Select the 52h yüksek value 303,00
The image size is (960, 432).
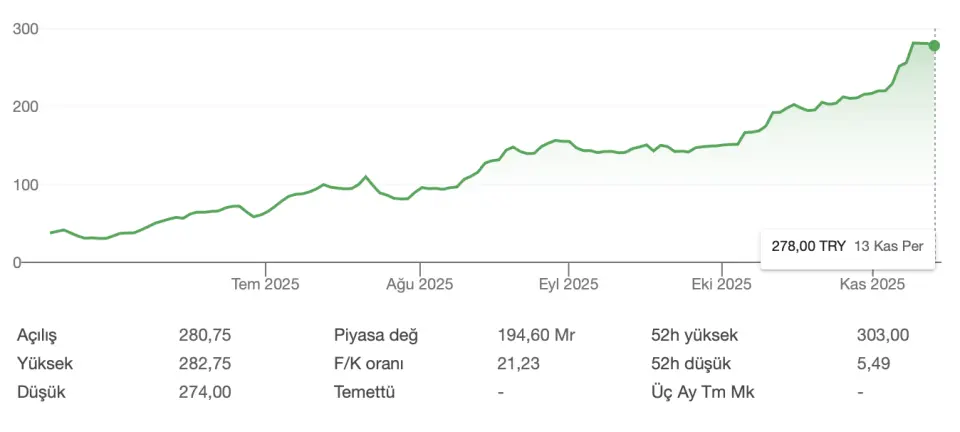click(883, 335)
